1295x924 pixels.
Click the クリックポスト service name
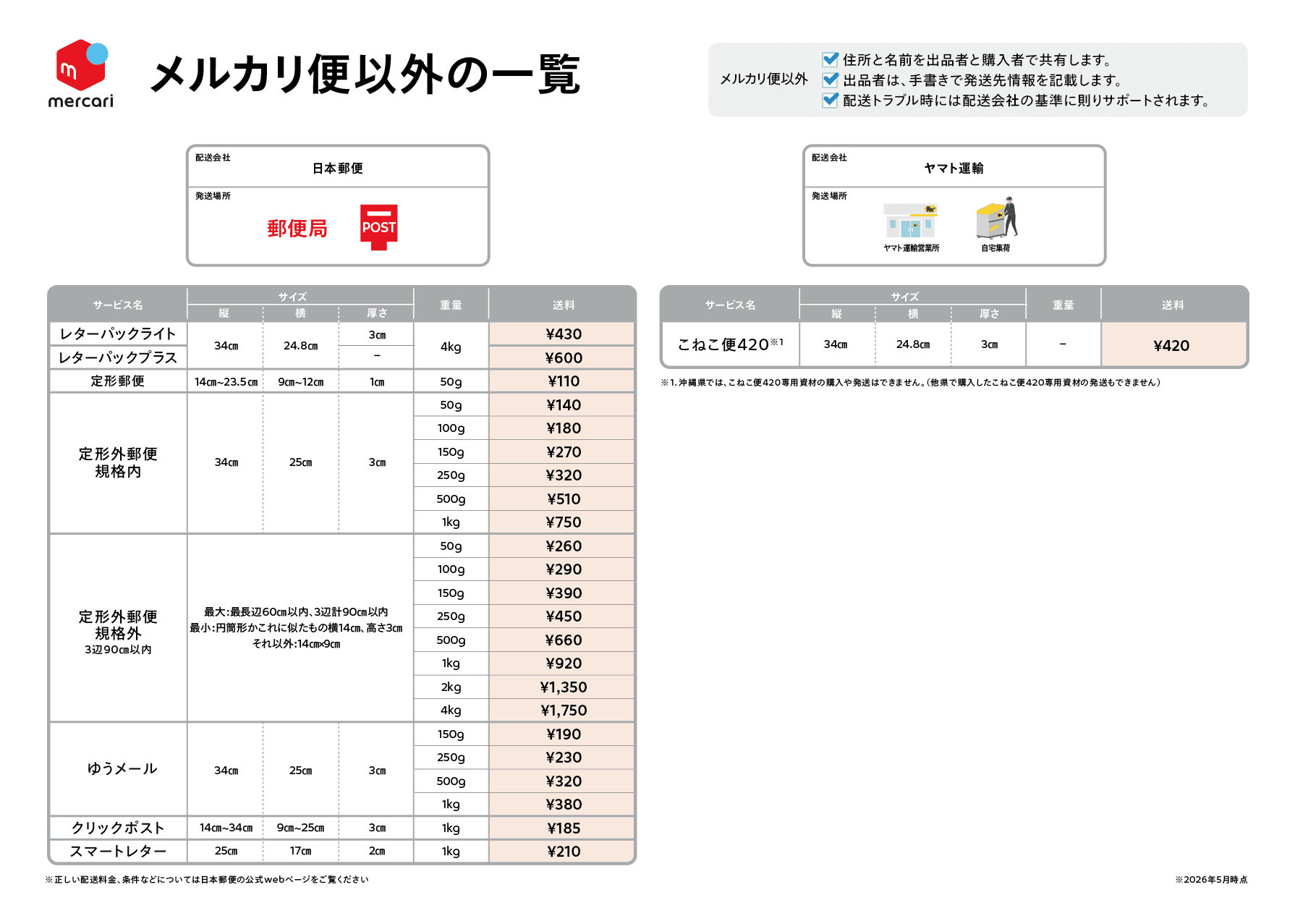click(118, 828)
